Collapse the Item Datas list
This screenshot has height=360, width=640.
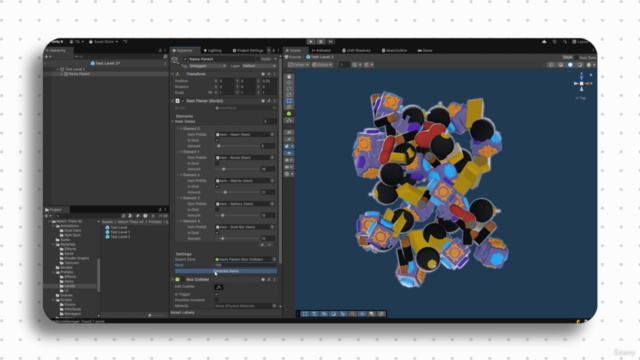173,122
